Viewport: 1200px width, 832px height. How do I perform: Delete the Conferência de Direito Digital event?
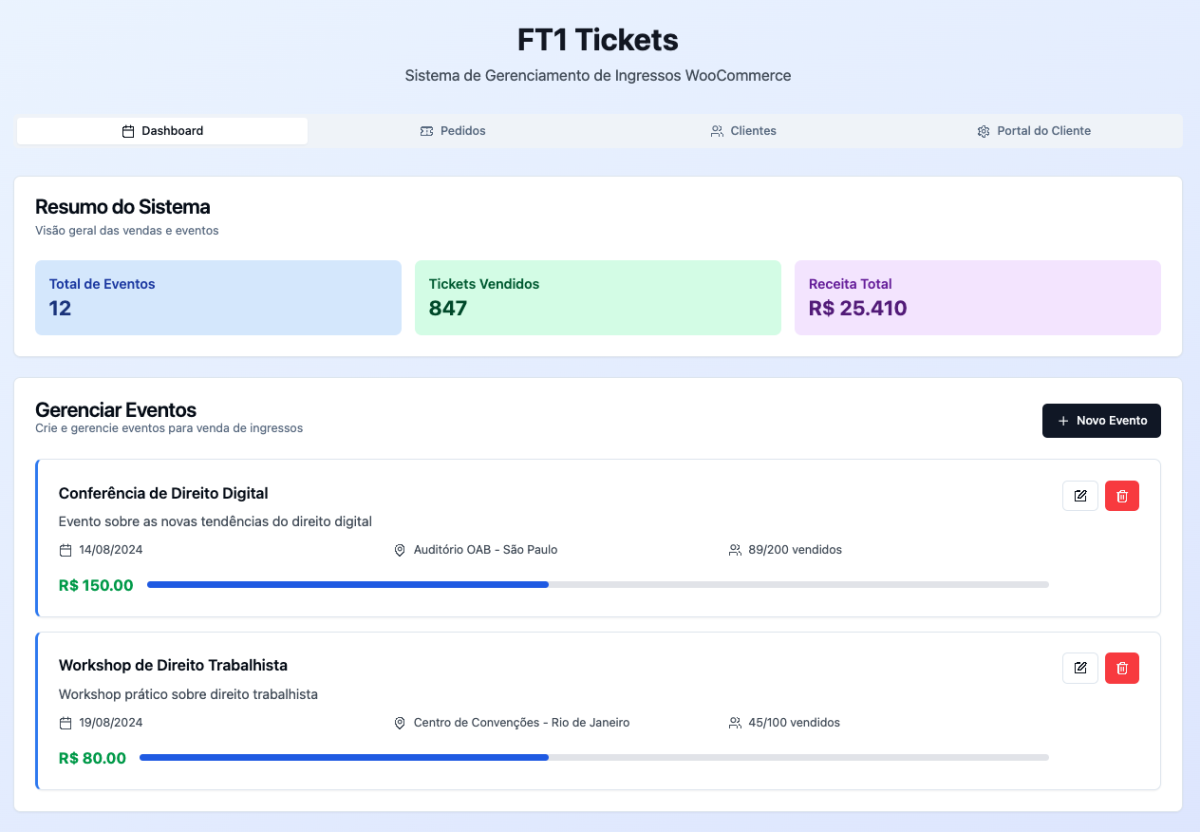coord(1122,496)
